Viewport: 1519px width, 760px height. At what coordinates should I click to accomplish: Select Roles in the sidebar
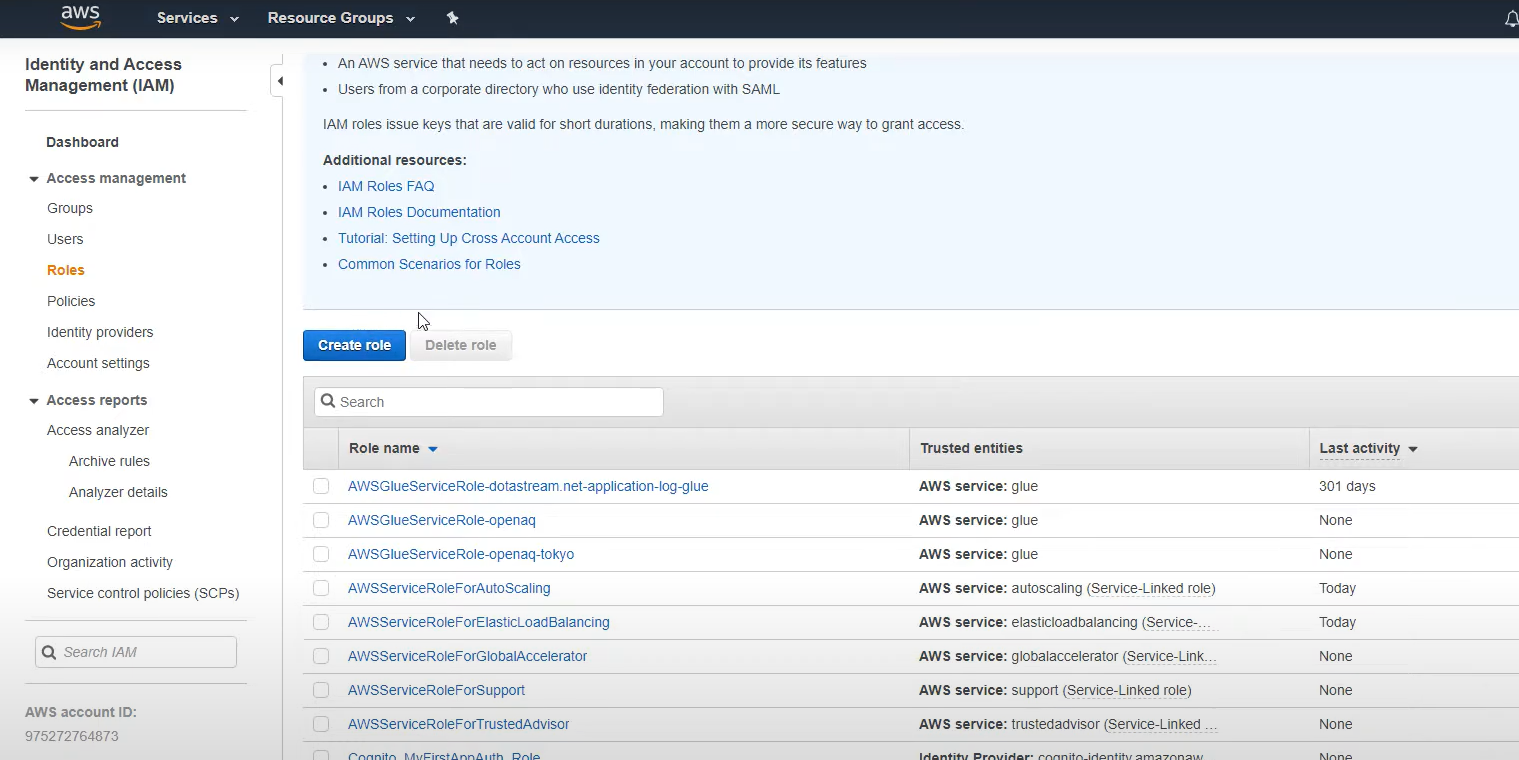(x=66, y=270)
